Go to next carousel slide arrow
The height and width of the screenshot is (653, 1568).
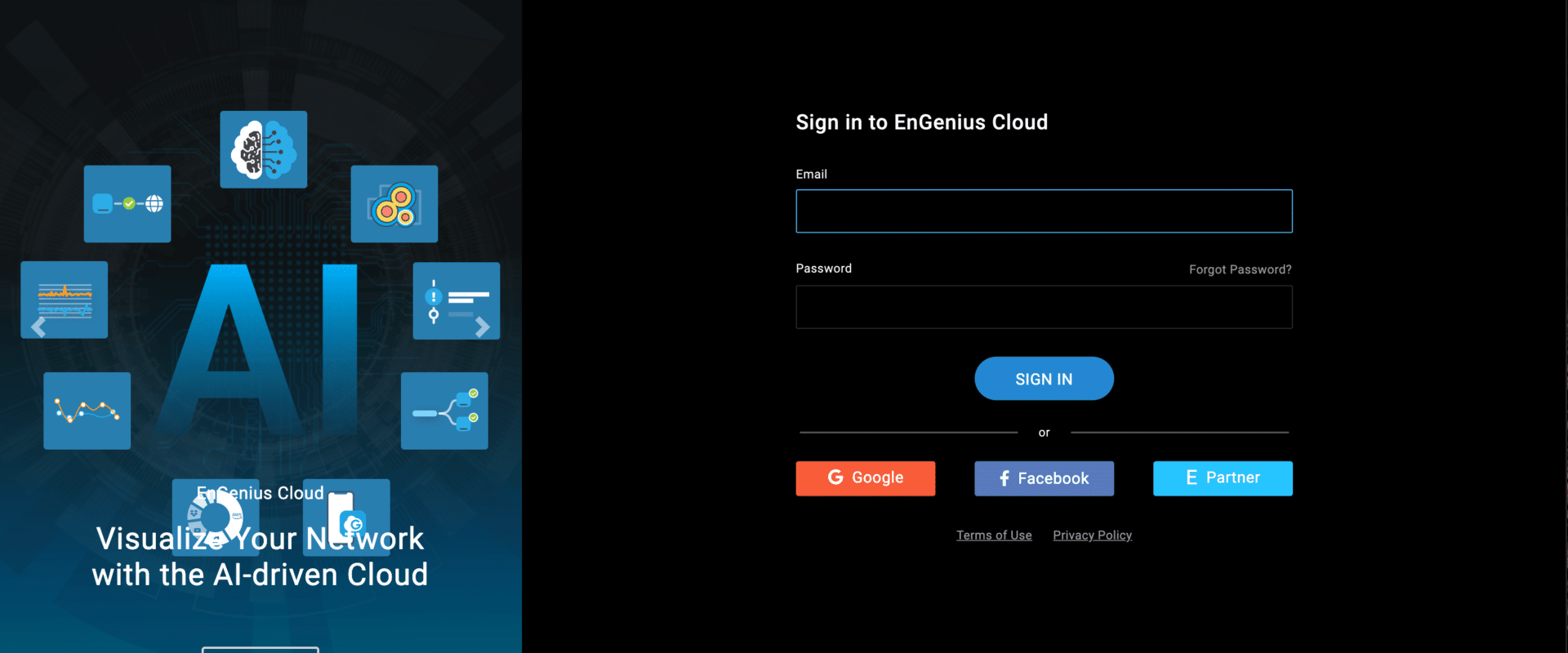[483, 327]
